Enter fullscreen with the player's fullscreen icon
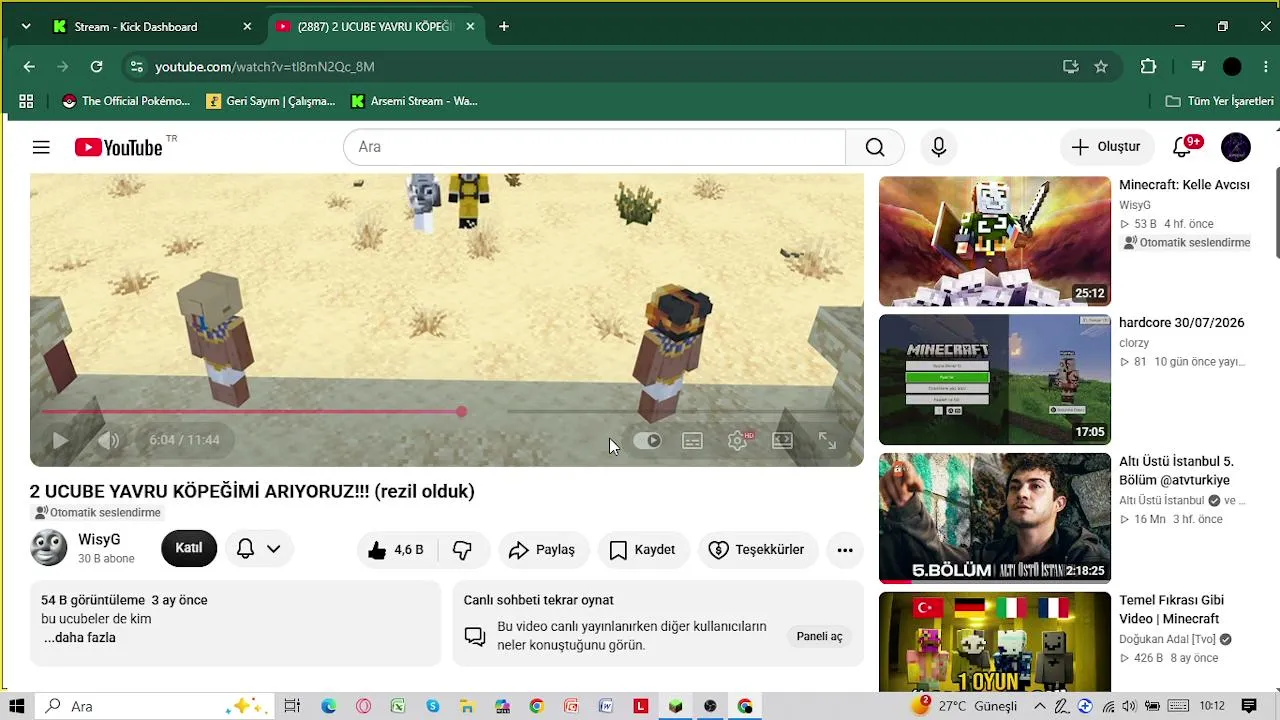This screenshot has width=1280, height=720. click(827, 440)
